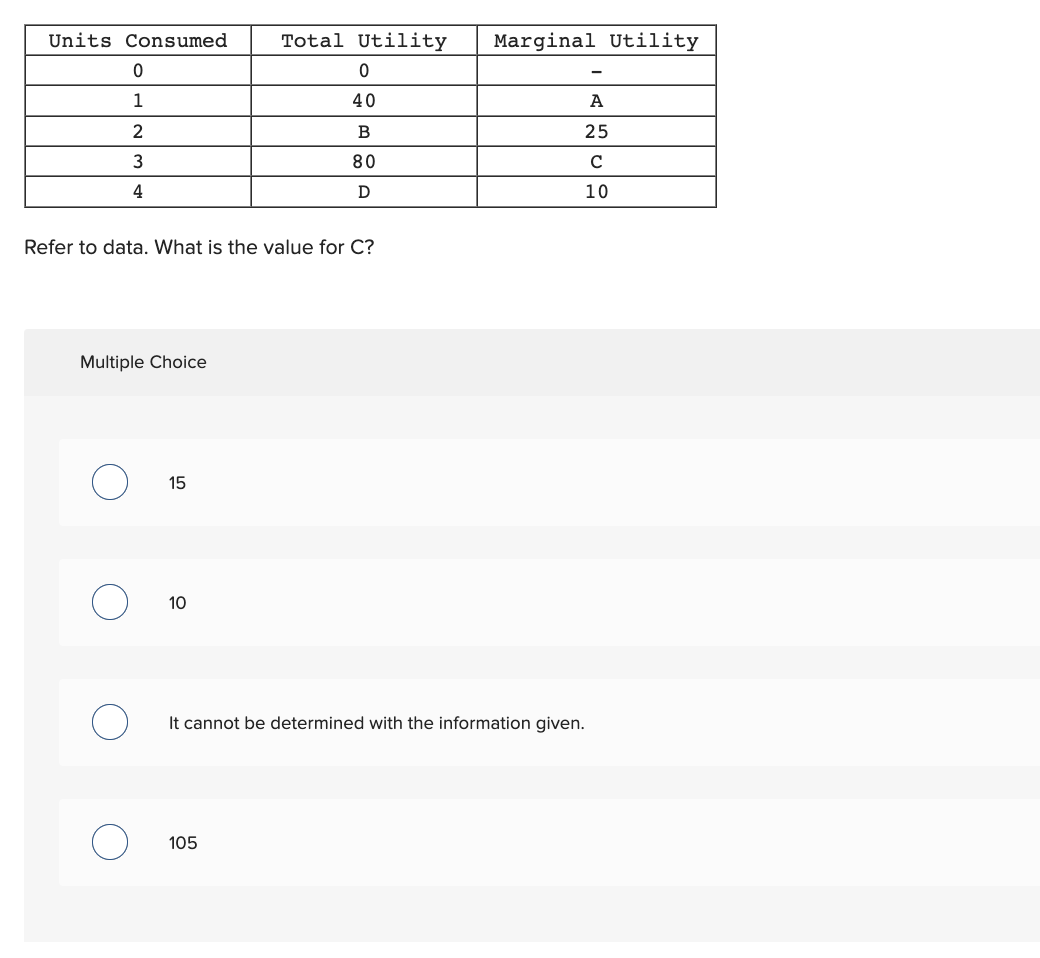
Task: Click the table cell containing letter C
Action: point(595,161)
